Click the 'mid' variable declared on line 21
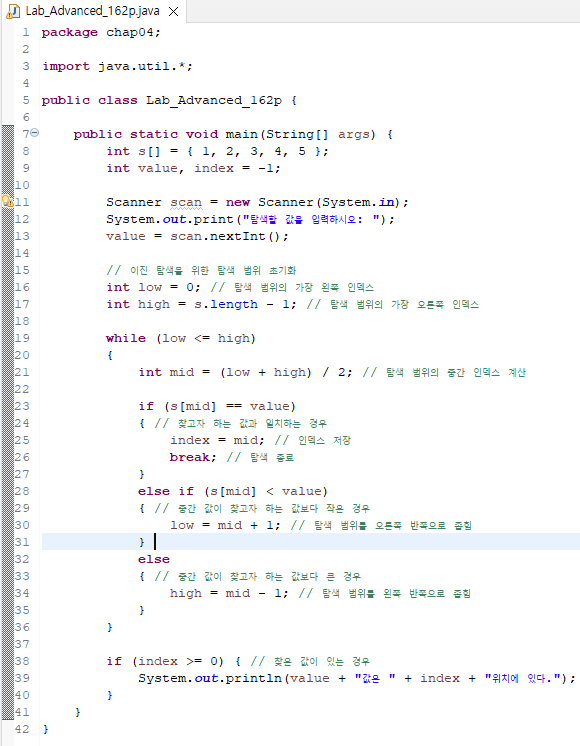Screen dimensions: 580x746 tap(182, 372)
